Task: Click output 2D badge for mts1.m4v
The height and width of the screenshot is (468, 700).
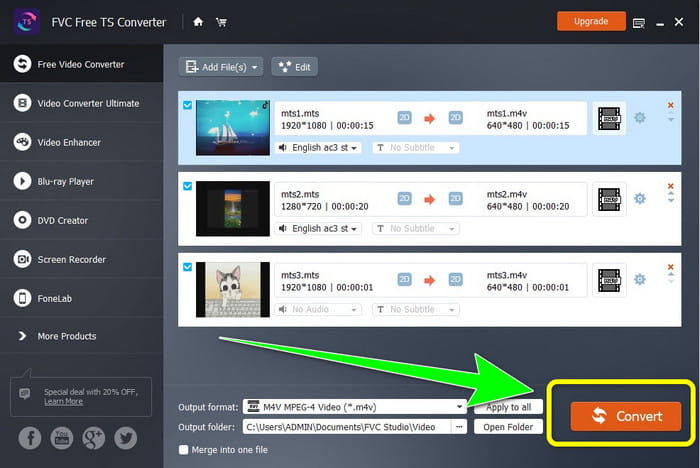Action: (x=455, y=118)
